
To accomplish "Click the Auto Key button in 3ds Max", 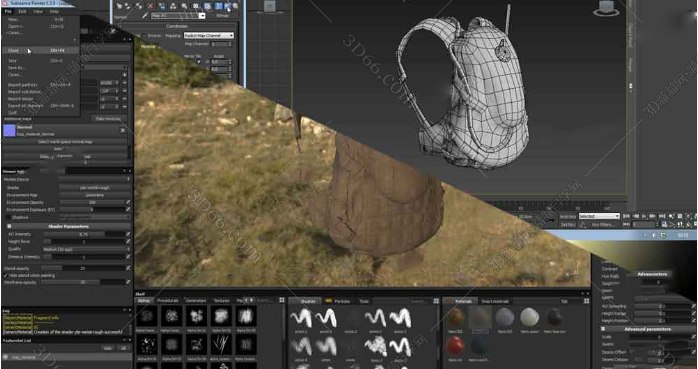I will [568, 216].
